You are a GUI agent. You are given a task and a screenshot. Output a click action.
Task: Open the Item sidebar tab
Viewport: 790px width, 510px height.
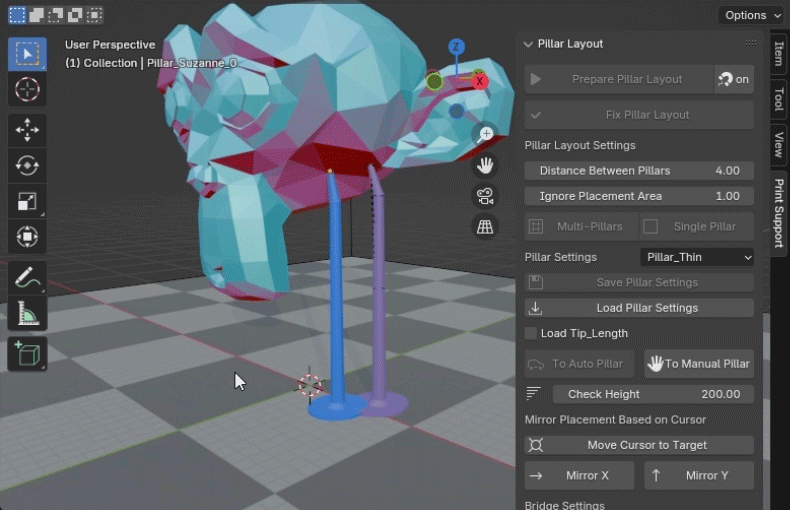point(779,53)
